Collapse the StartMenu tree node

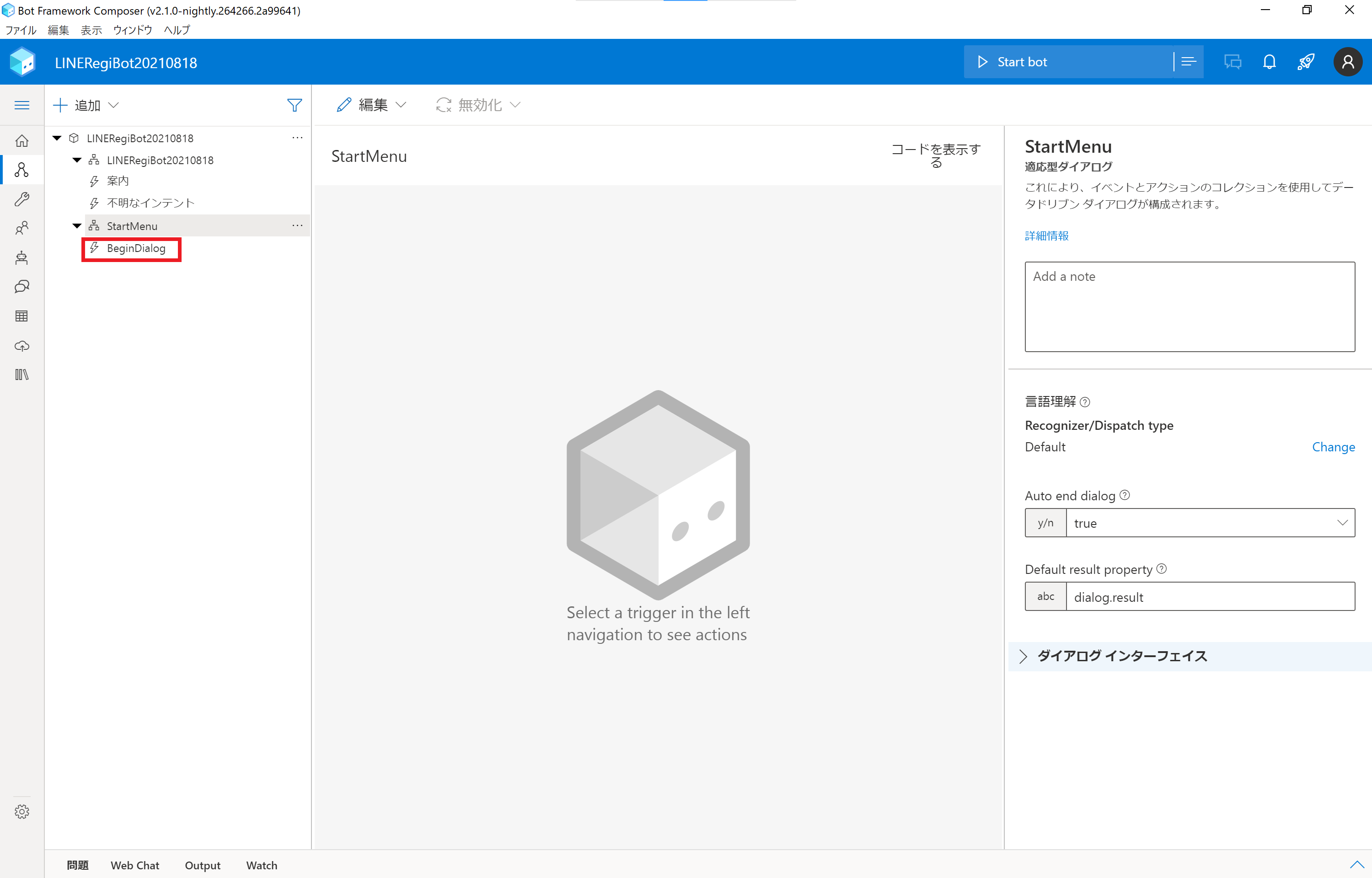pyautogui.click(x=77, y=225)
